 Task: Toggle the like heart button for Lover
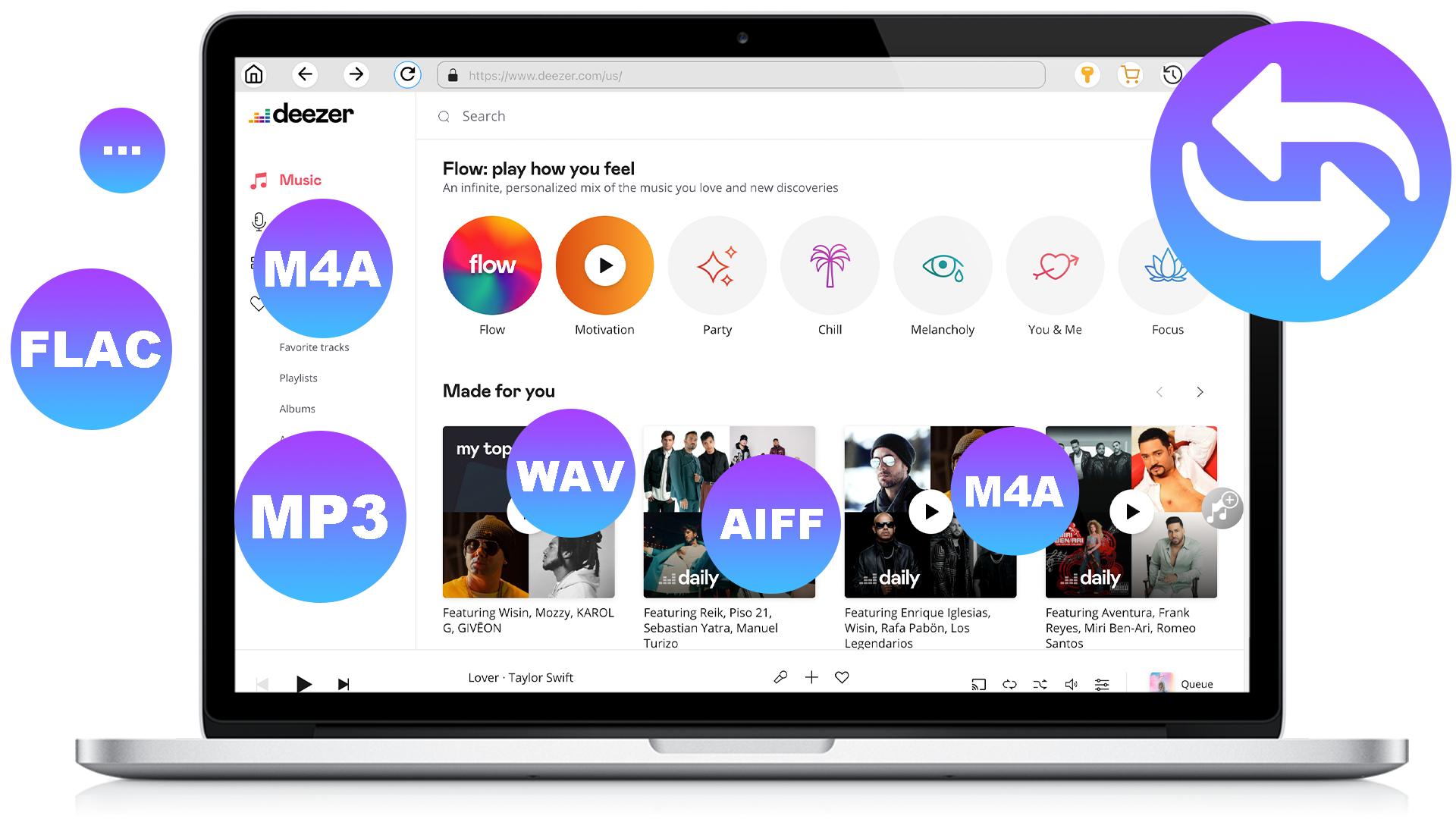click(842, 678)
